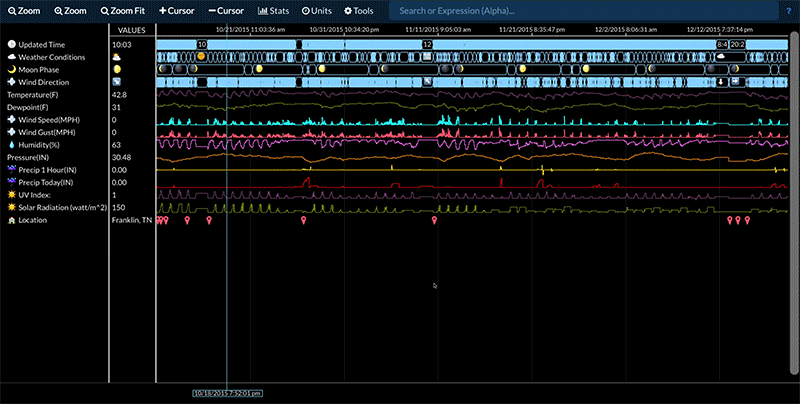The height and width of the screenshot is (404, 800).
Task: Select the Weather Conditions cloud icon
Action: point(12,57)
